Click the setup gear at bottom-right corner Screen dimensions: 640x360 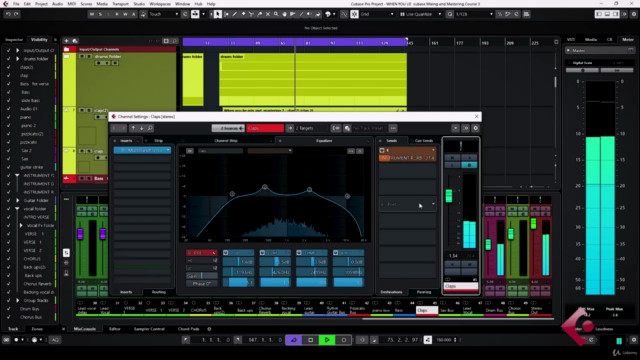coord(634,340)
